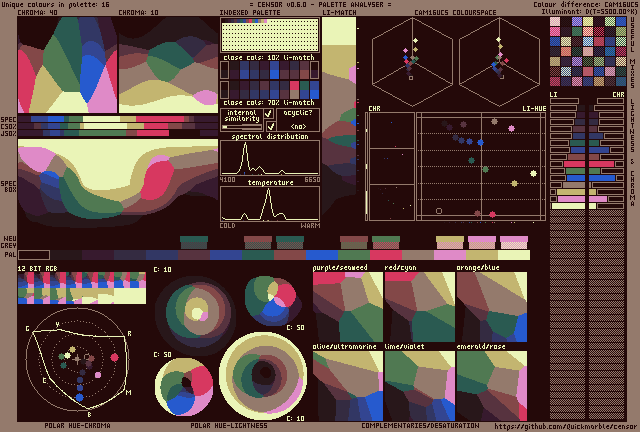Click the CHROMA: 40 colour map
Screen dimensions: 640x432
pyautogui.click(x=67, y=65)
